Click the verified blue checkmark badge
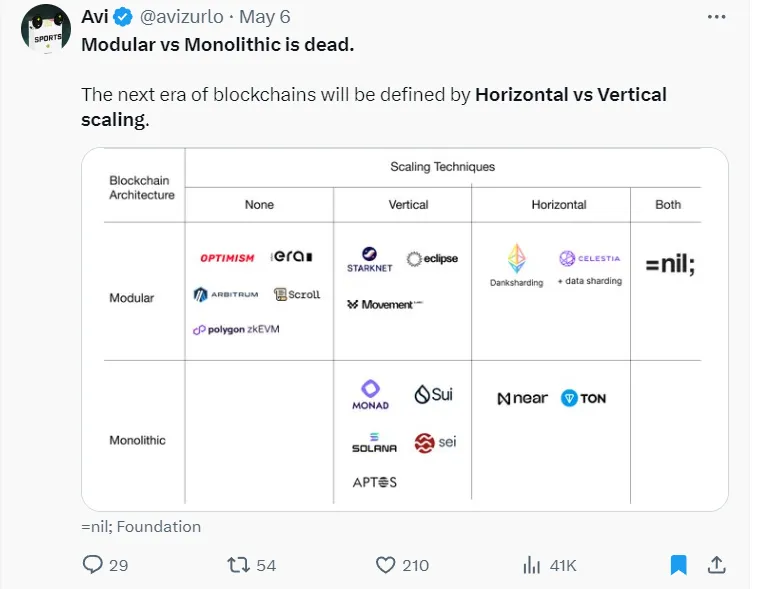This screenshot has width=780, height=589. 124,17
